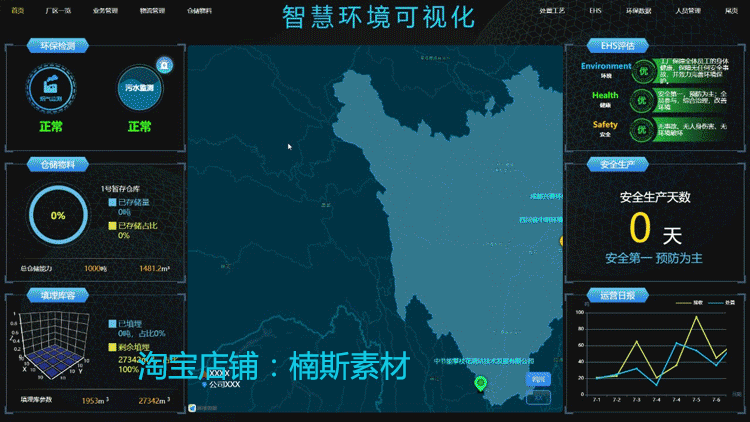Click the Environment 优 rating badge
This screenshot has height=422, width=750.
[x=643, y=71]
